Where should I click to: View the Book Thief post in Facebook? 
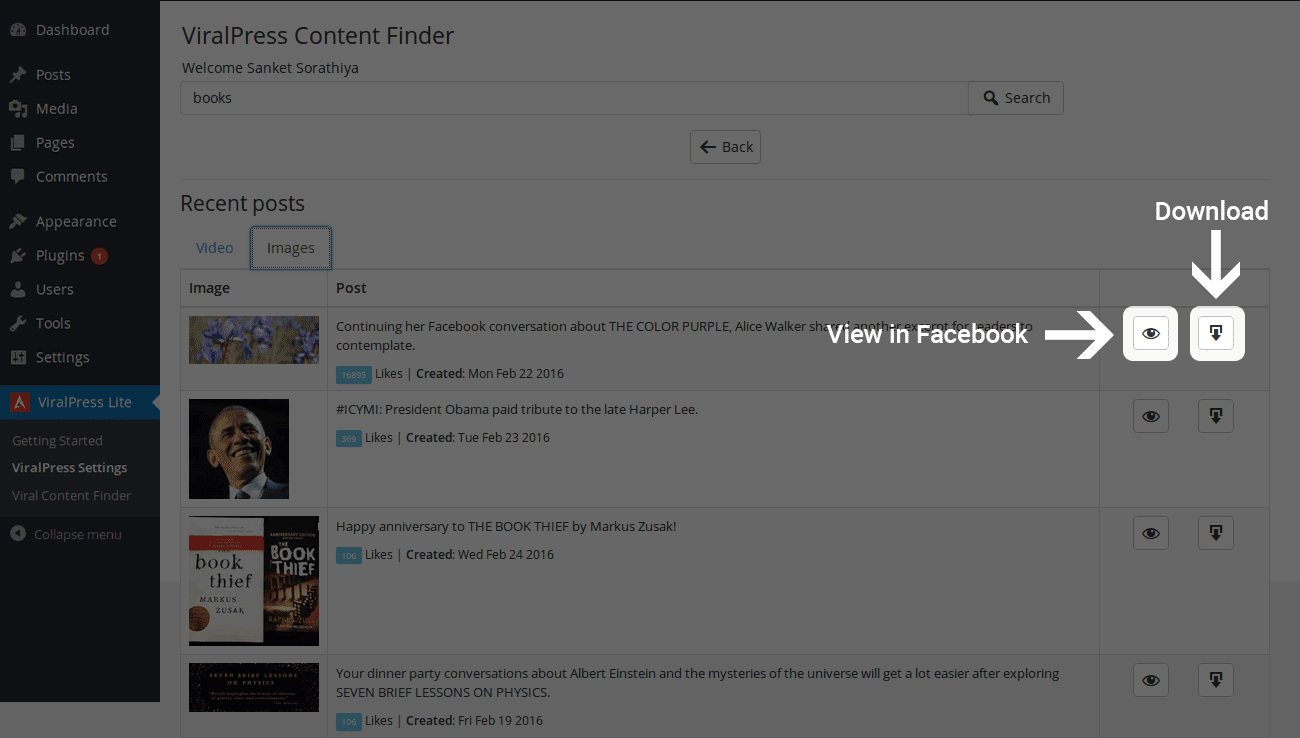(x=1151, y=533)
